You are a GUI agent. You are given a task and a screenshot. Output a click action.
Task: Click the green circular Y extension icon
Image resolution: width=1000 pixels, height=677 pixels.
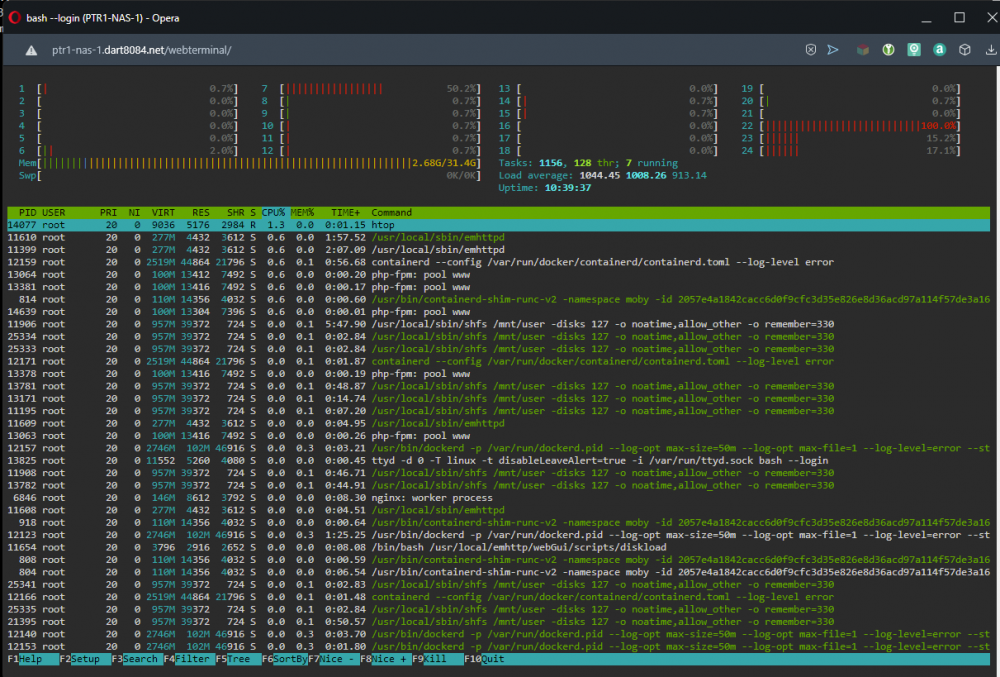pyautogui.click(x=888, y=50)
